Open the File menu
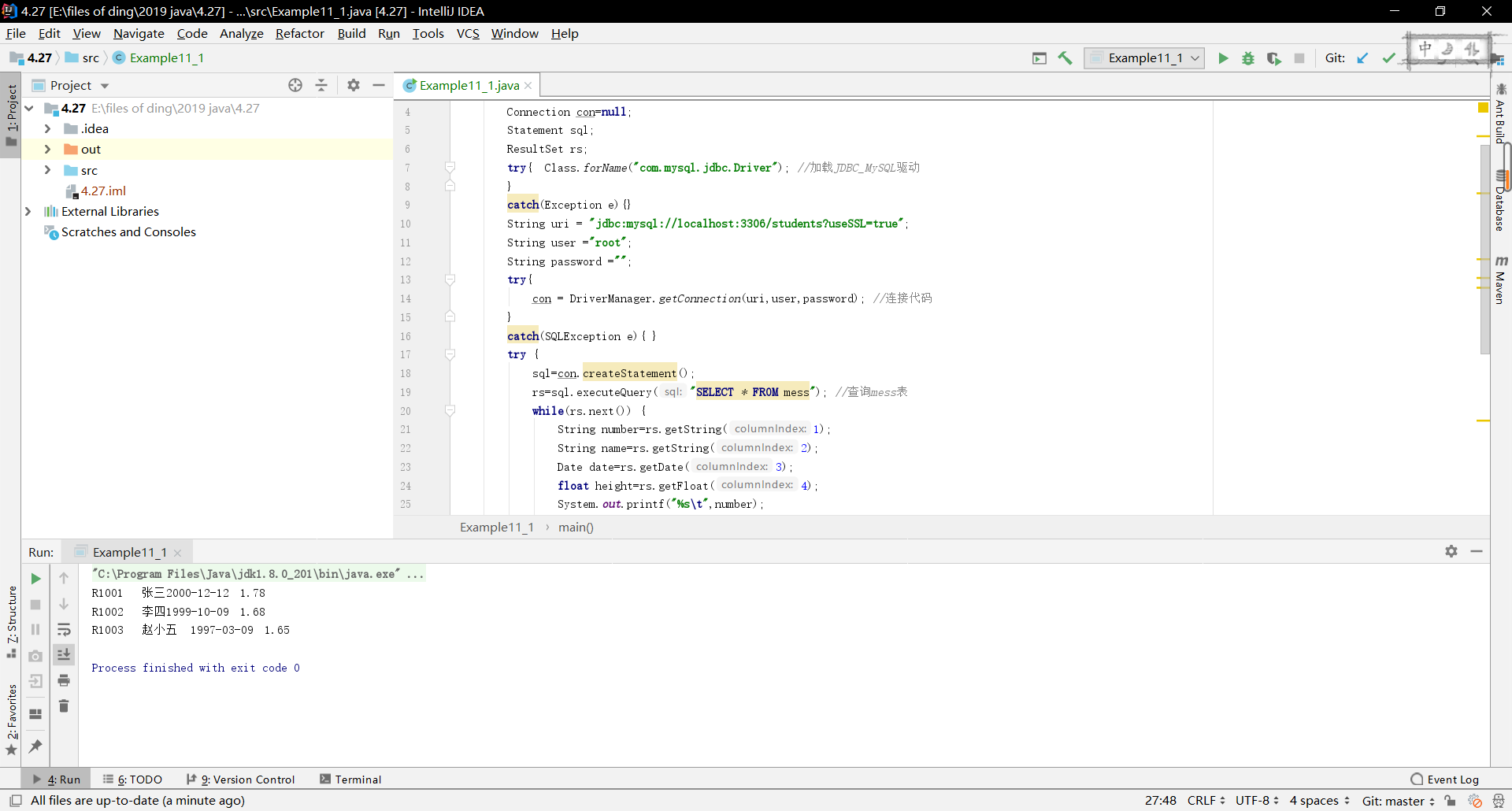Image resolution: width=1512 pixels, height=811 pixels. tap(16, 33)
